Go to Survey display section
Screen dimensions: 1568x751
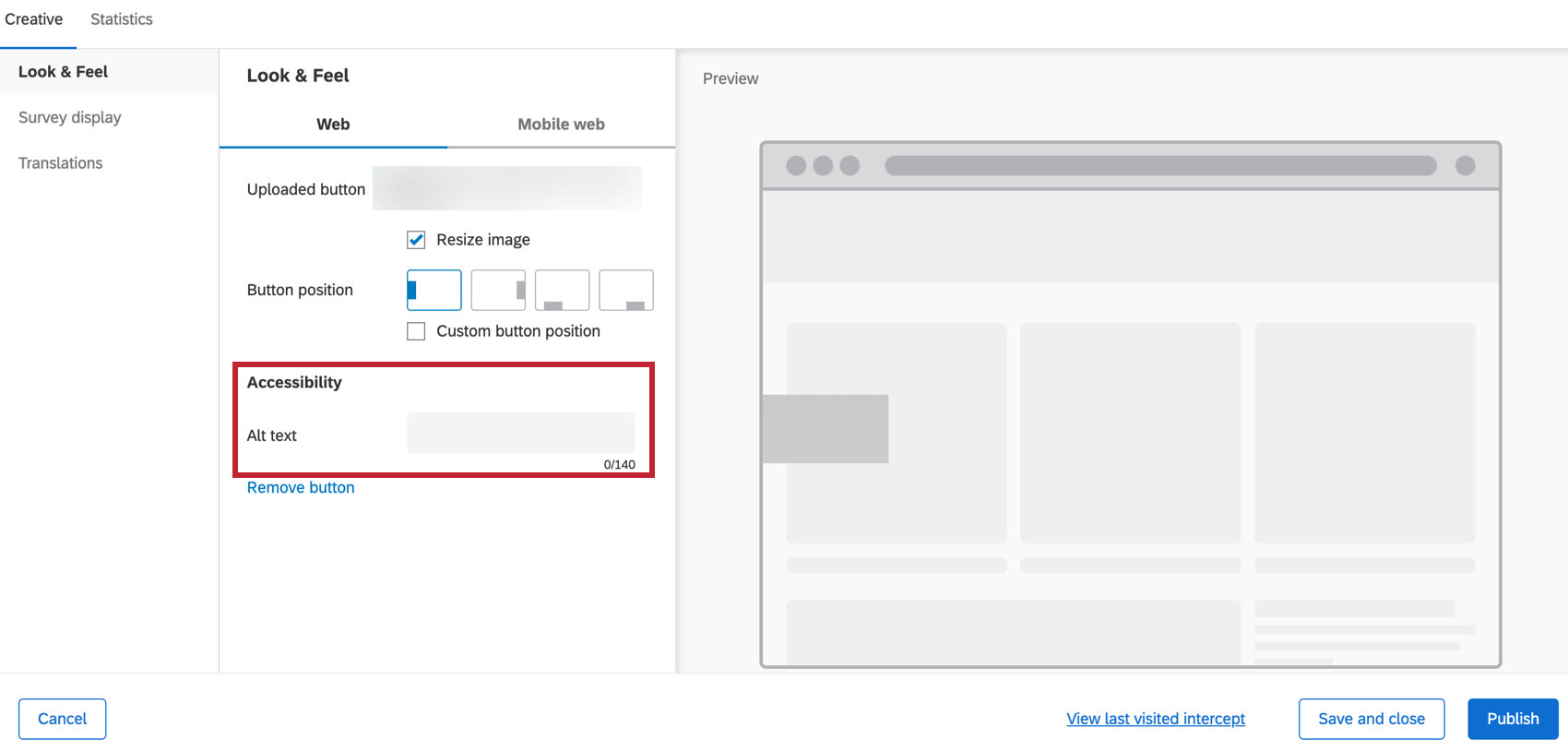(70, 117)
